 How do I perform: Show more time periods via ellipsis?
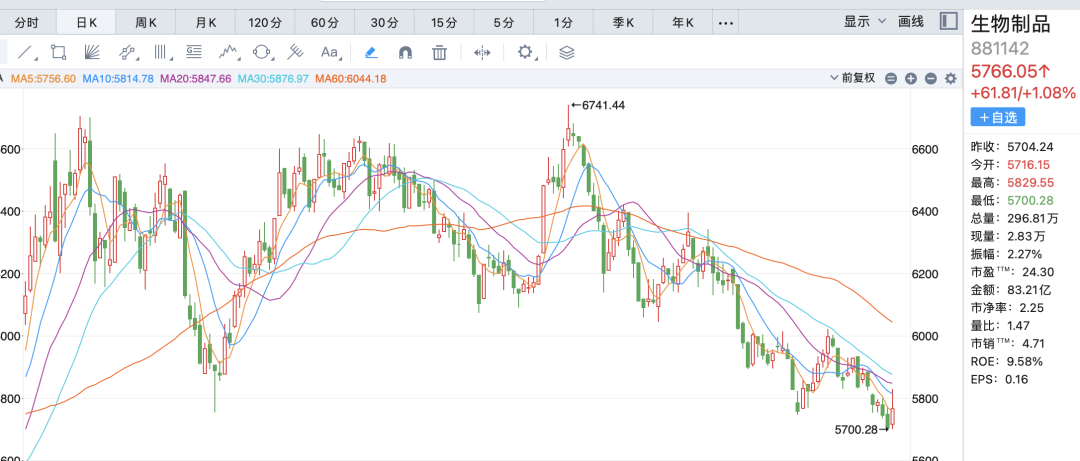click(727, 21)
